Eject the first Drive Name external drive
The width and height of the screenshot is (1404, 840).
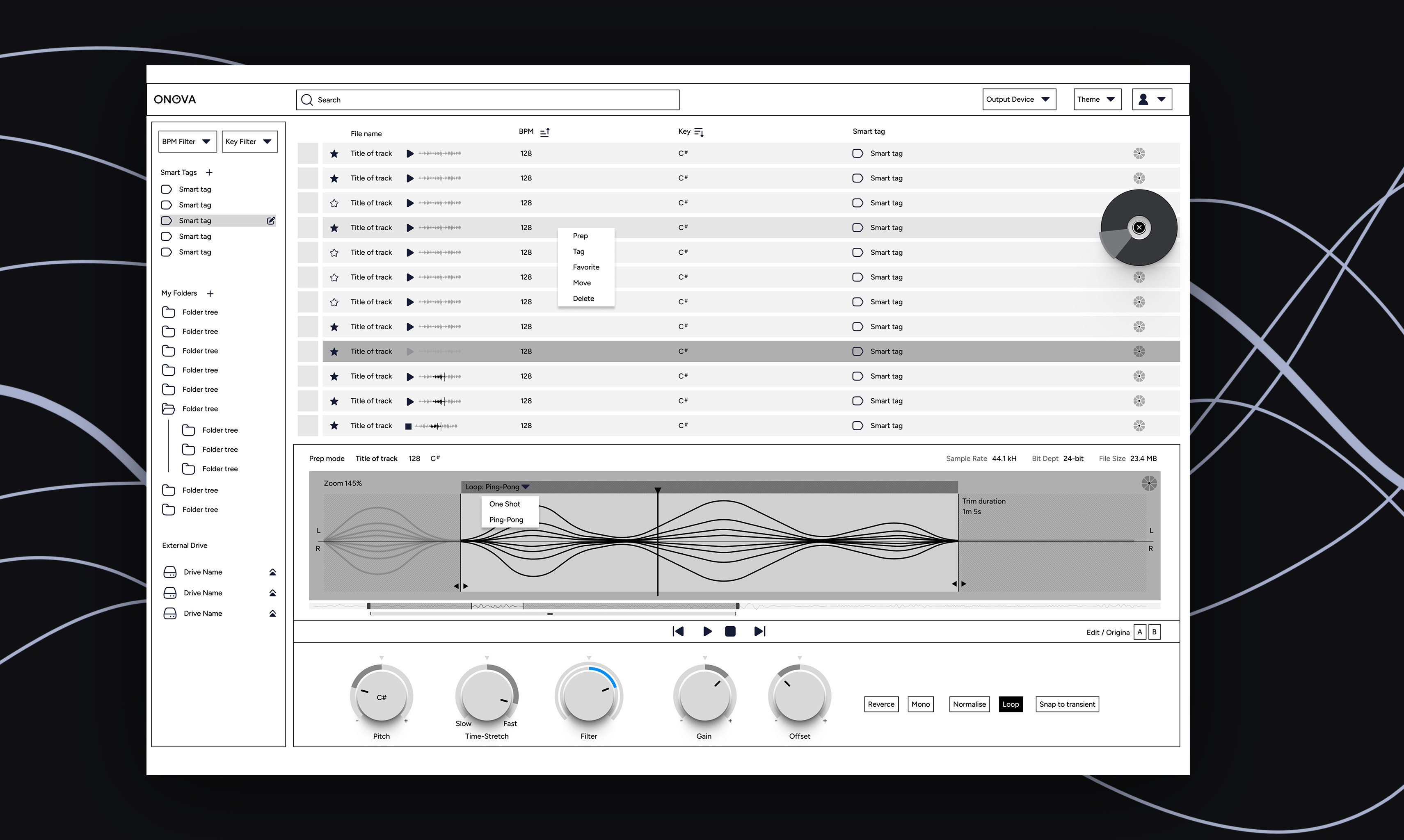point(273,572)
